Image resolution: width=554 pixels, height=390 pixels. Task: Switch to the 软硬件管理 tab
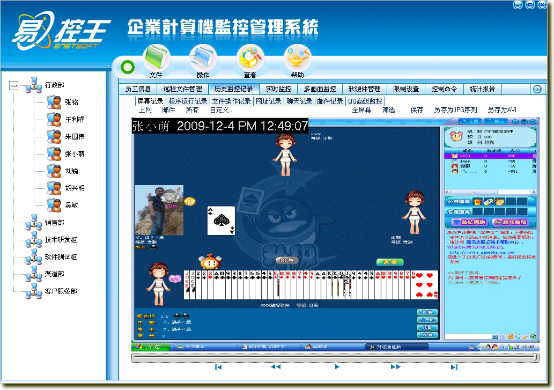pyautogui.click(x=364, y=89)
